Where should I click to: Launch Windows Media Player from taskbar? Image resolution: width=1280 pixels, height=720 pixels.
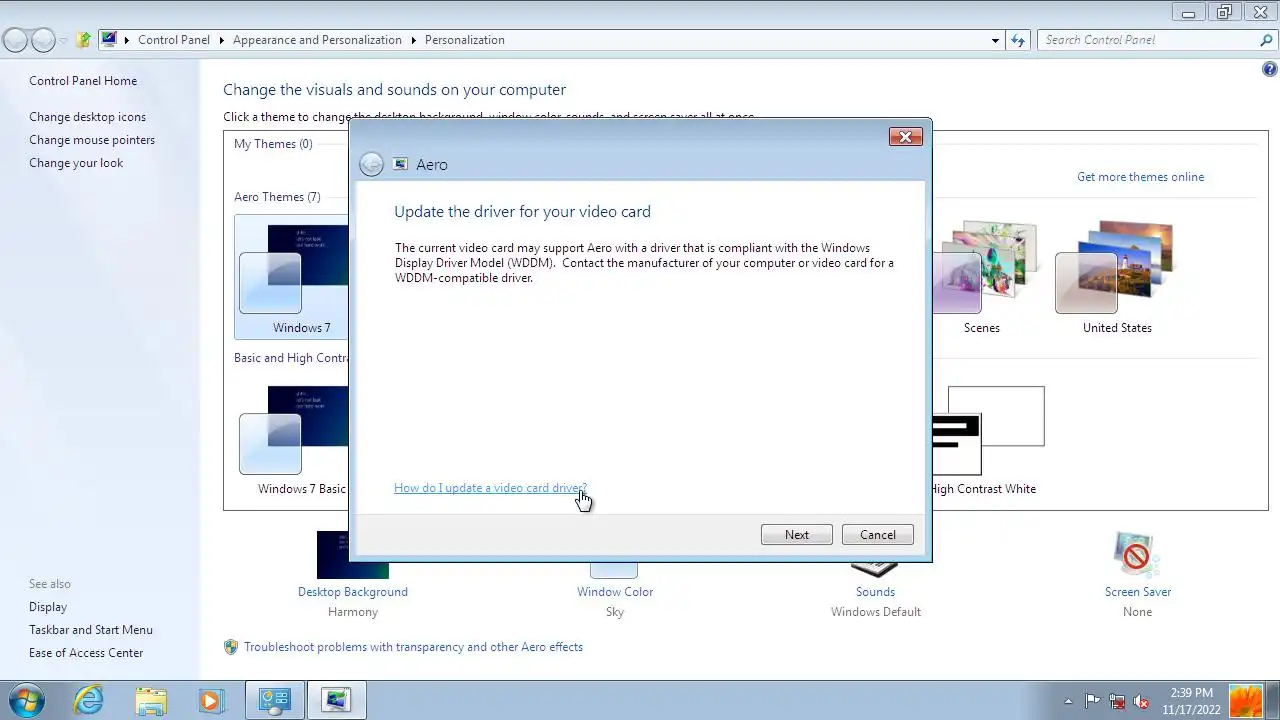point(210,699)
